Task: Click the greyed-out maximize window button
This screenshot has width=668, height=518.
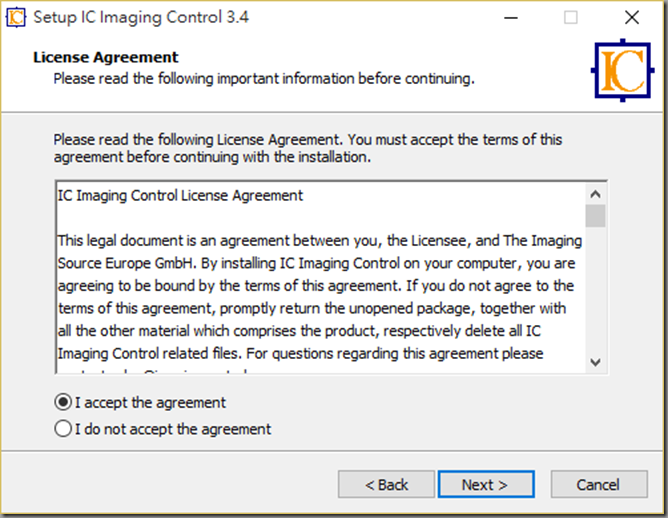Action: point(570,18)
